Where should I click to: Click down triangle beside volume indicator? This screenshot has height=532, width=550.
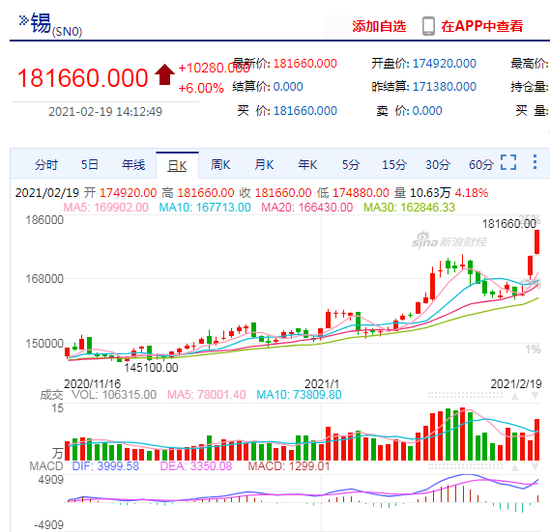point(535,396)
